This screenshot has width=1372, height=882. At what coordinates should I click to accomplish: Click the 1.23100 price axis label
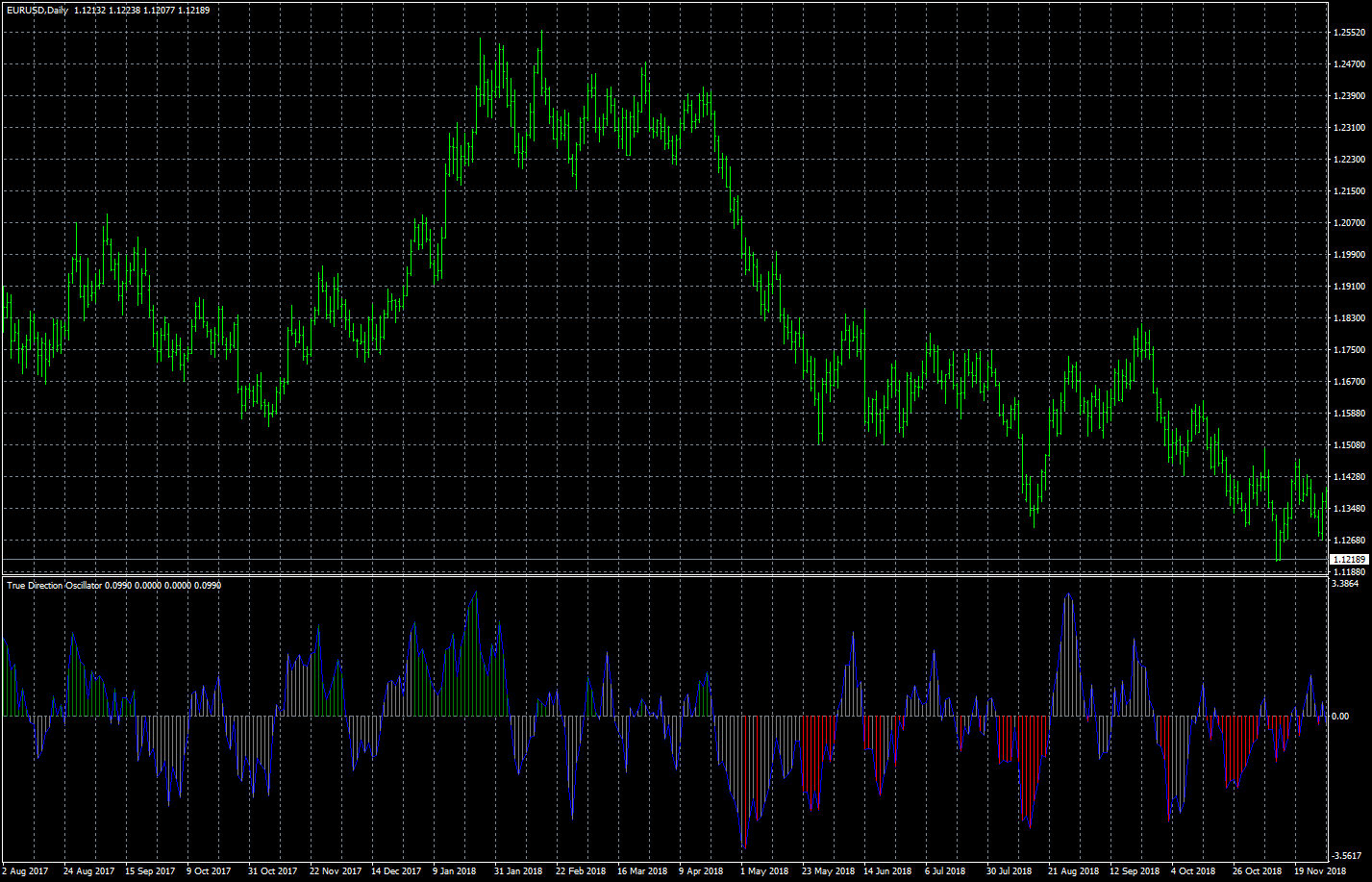(x=1350, y=127)
